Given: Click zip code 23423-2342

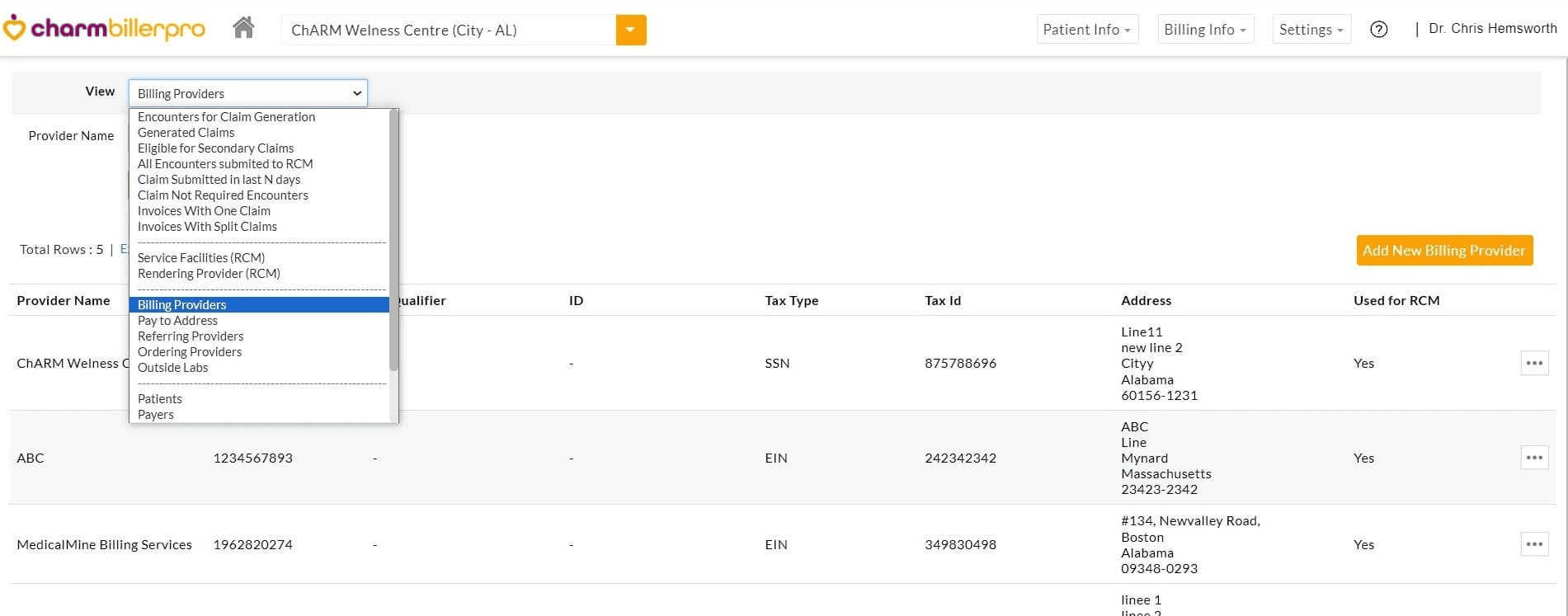Looking at the screenshot, I should pyautogui.click(x=1159, y=490).
